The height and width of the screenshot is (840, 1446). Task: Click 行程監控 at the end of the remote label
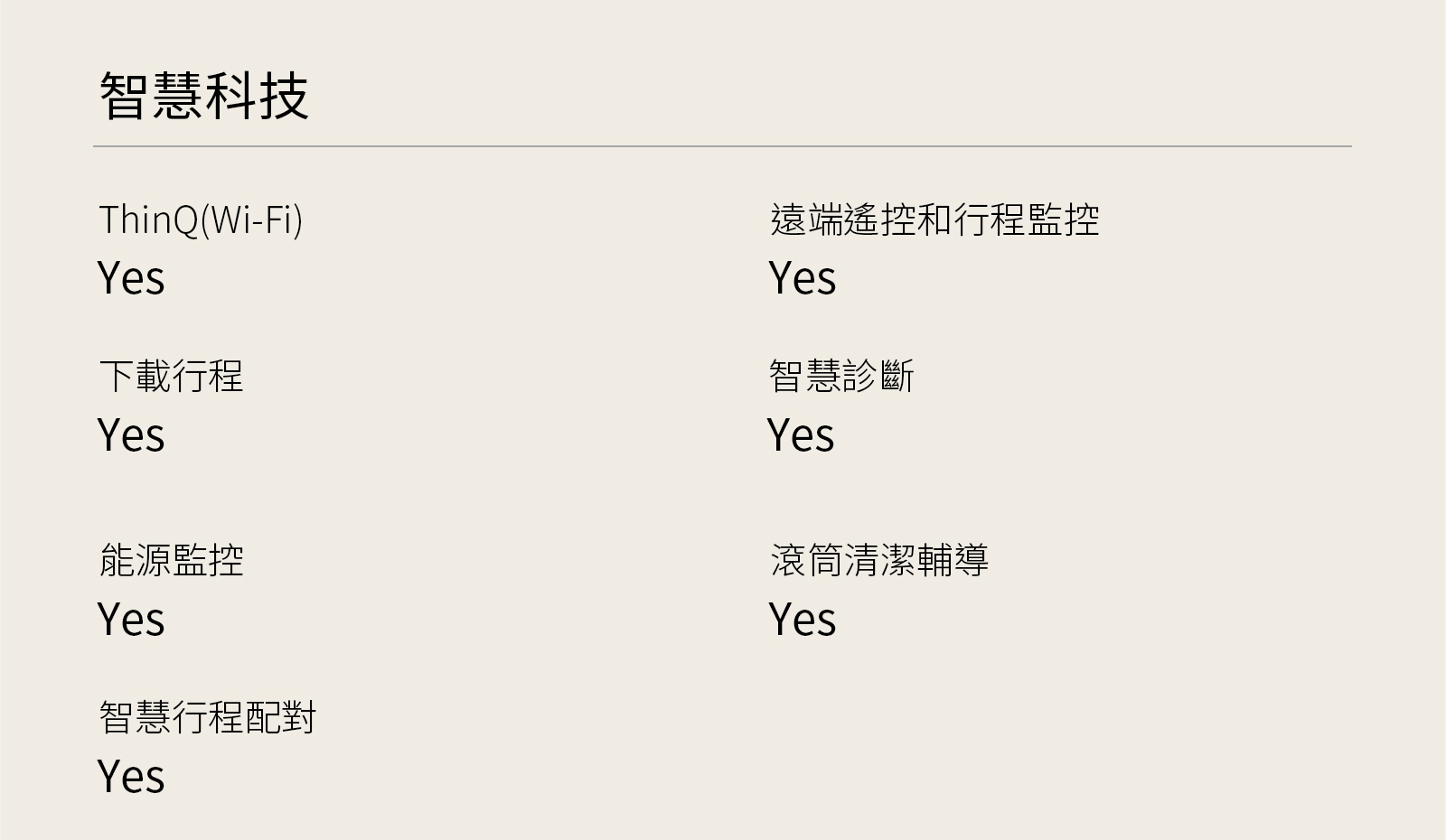1027,219
